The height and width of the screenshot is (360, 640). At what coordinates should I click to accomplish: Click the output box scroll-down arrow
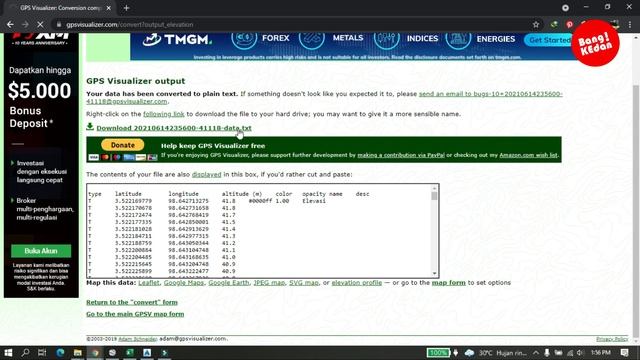[x=434, y=273]
